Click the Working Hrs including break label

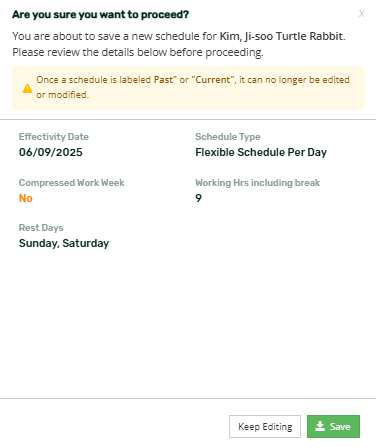(258, 183)
